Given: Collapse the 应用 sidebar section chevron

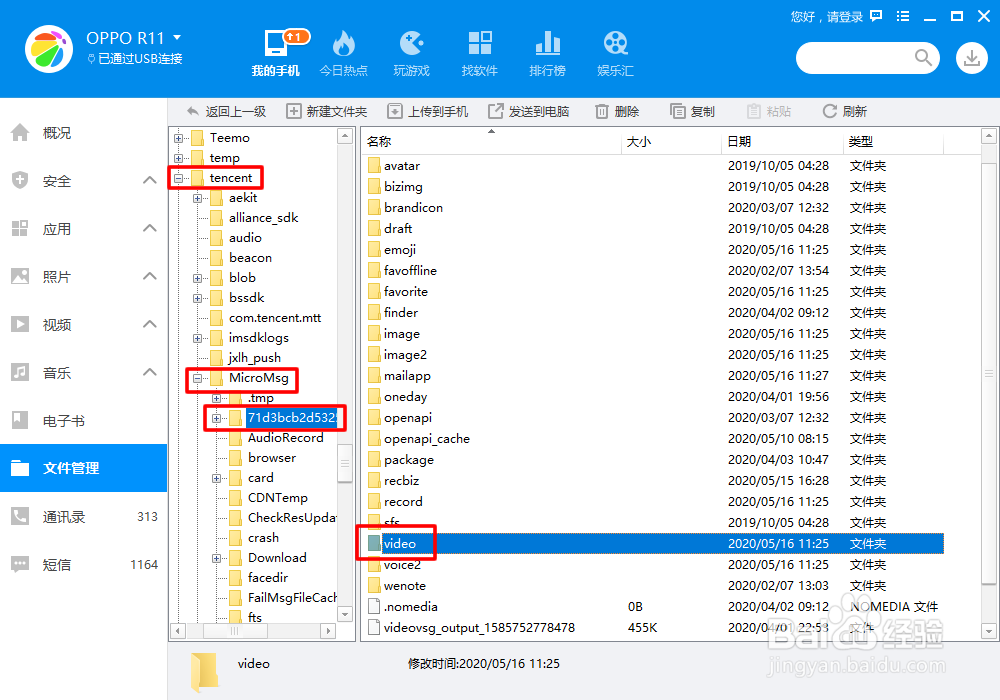Looking at the screenshot, I should [x=150, y=228].
